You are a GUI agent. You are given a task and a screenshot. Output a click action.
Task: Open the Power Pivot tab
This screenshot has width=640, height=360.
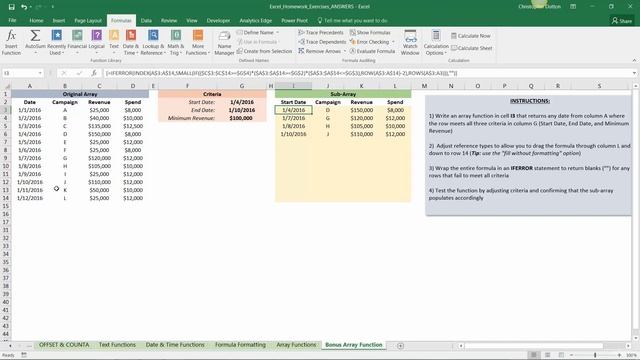pyautogui.click(x=294, y=20)
